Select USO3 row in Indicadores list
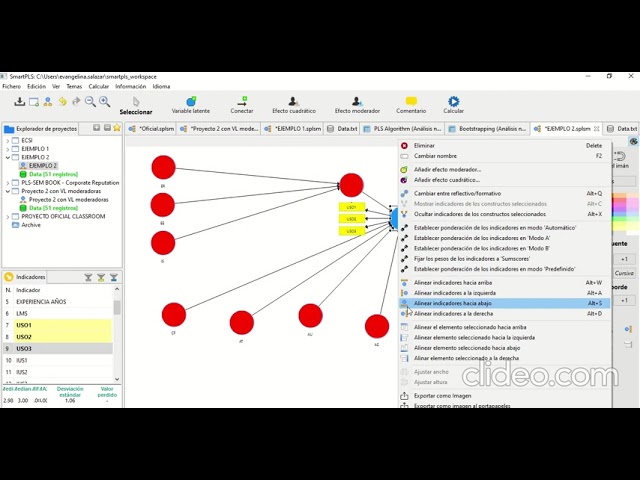 coord(58,349)
